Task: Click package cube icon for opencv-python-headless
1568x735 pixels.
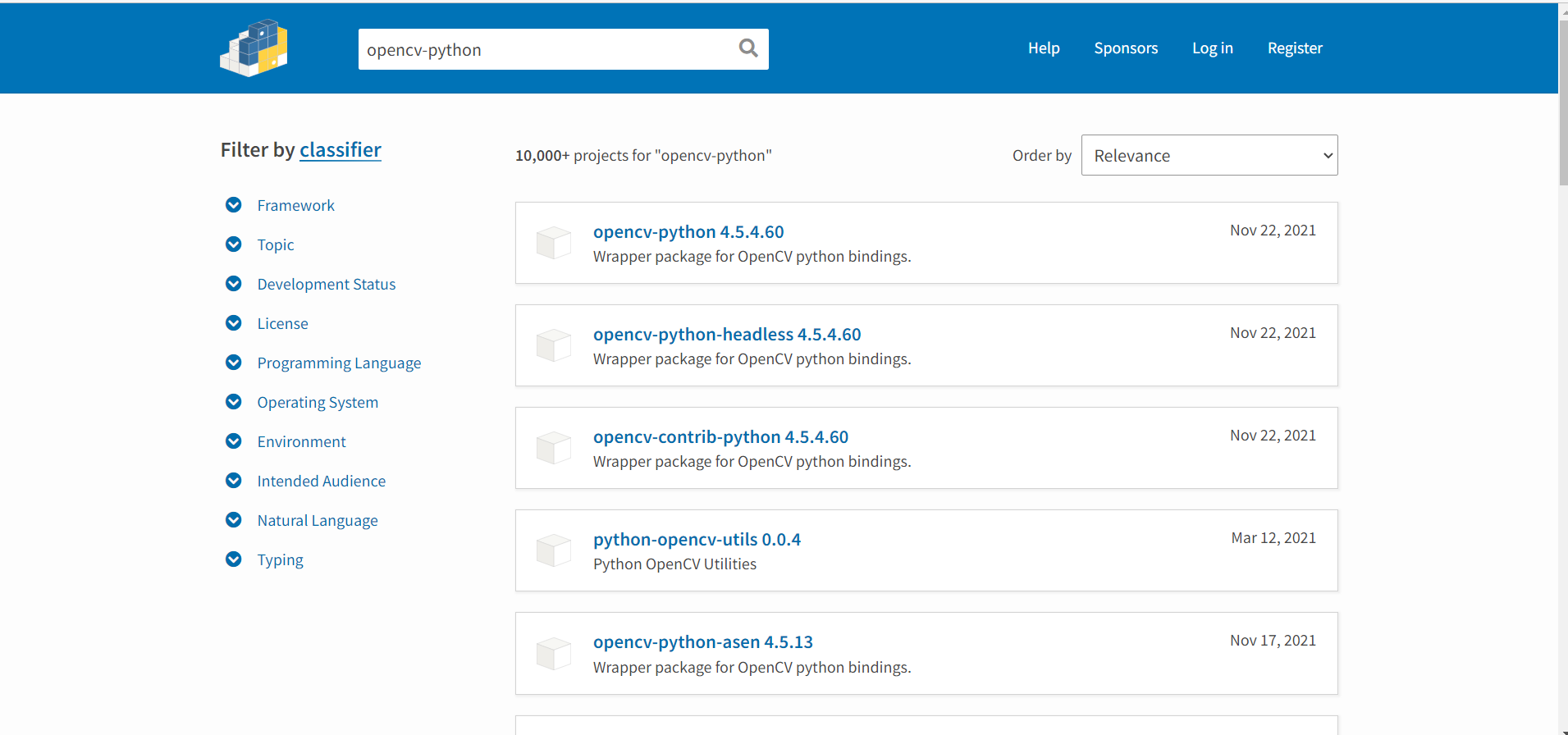Action: (554, 345)
